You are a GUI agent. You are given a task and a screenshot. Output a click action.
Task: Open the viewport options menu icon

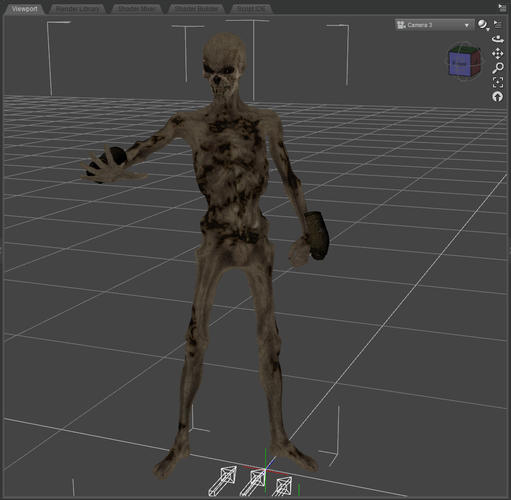click(497, 24)
